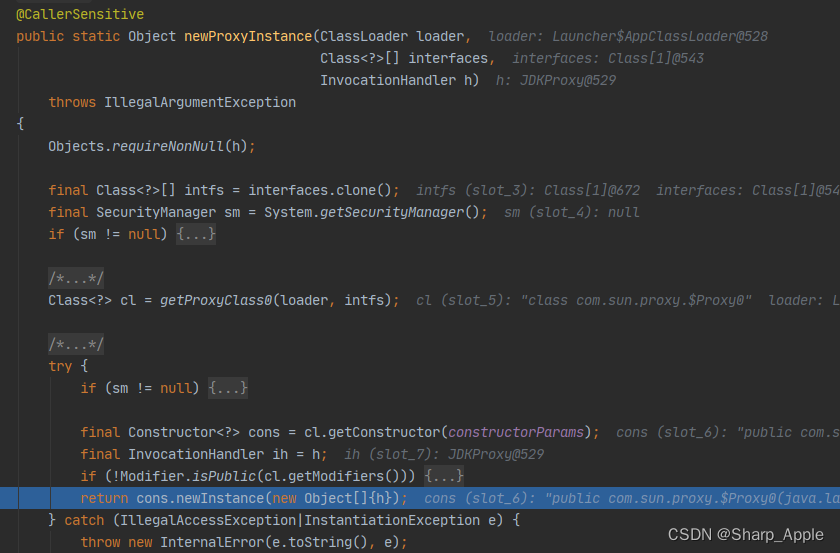The height and width of the screenshot is (553, 840).
Task: Click 'Objects.requireNonNull(h);' statement
Action: pyautogui.click(x=152, y=146)
